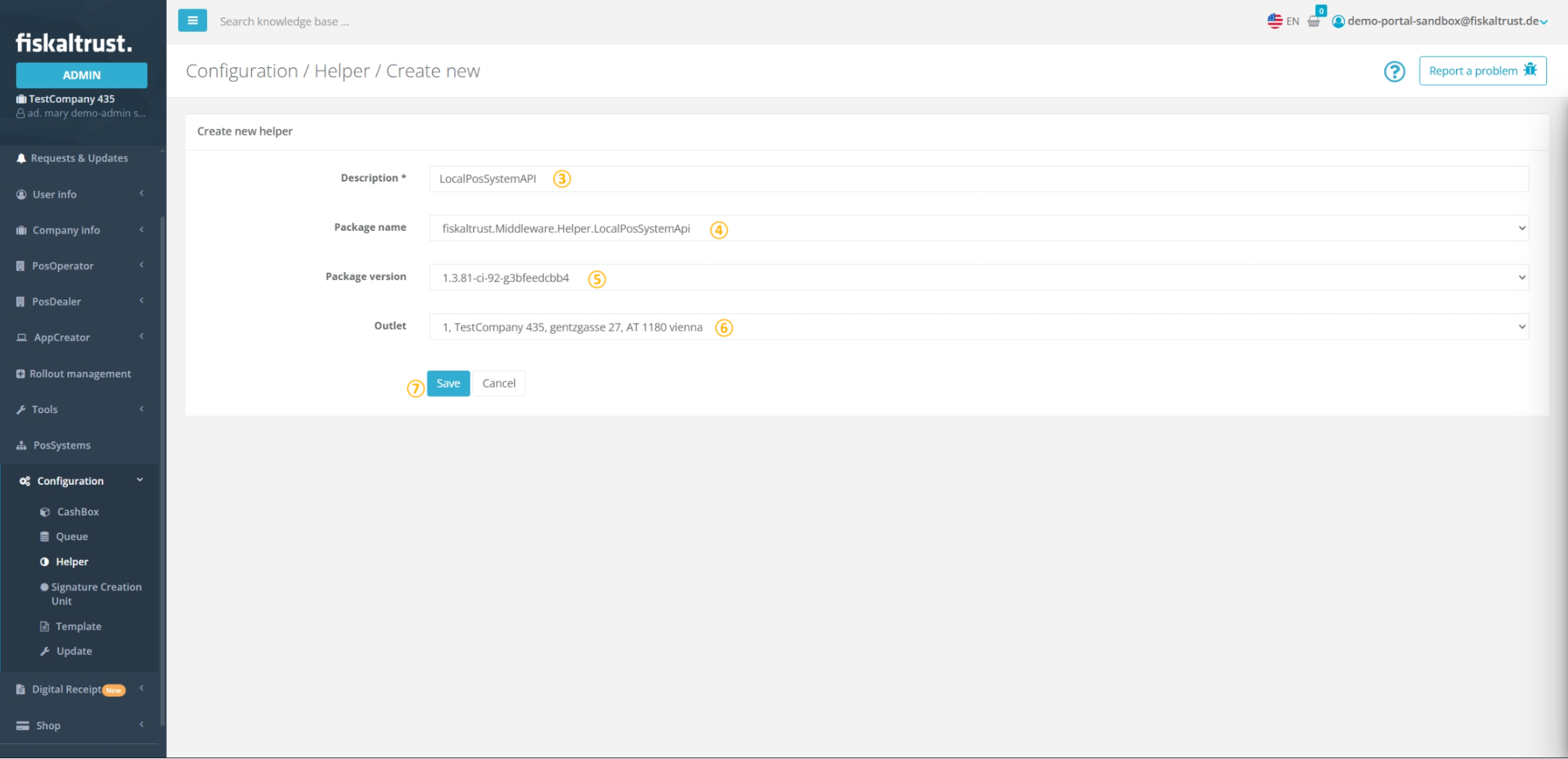Open the Package version dropdown
Image resolution: width=1568 pixels, height=759 pixels.
click(978, 278)
